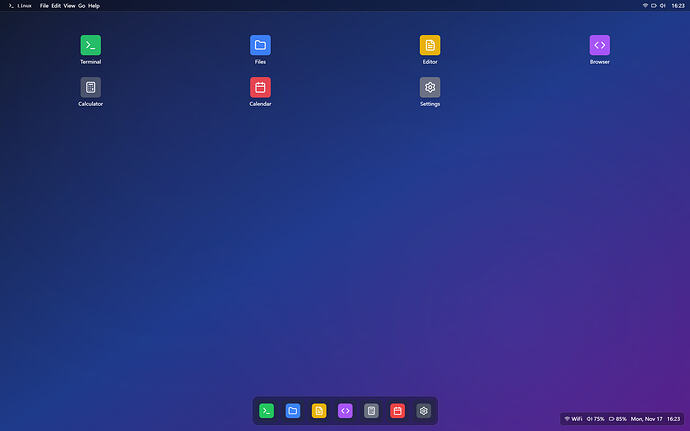Open the Go menu
690x431 pixels.
click(81, 6)
